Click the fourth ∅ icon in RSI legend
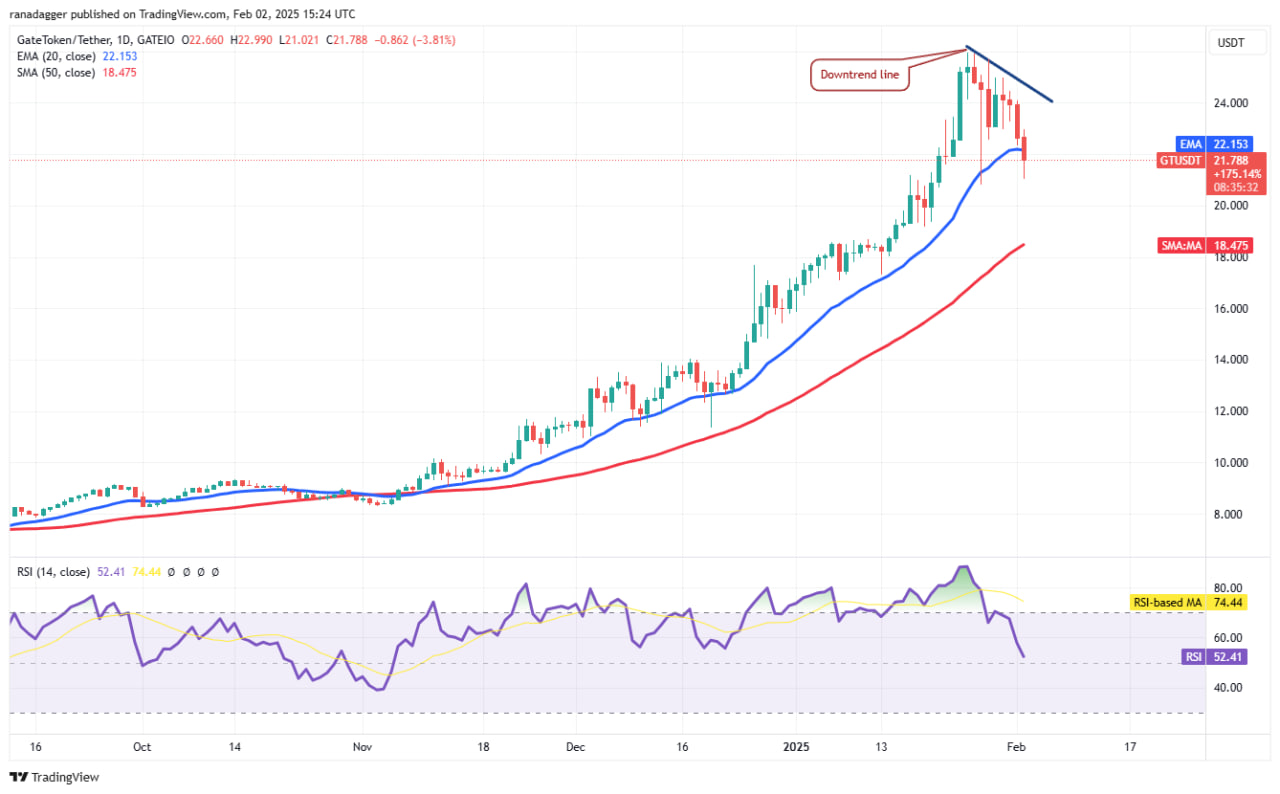 (215, 572)
